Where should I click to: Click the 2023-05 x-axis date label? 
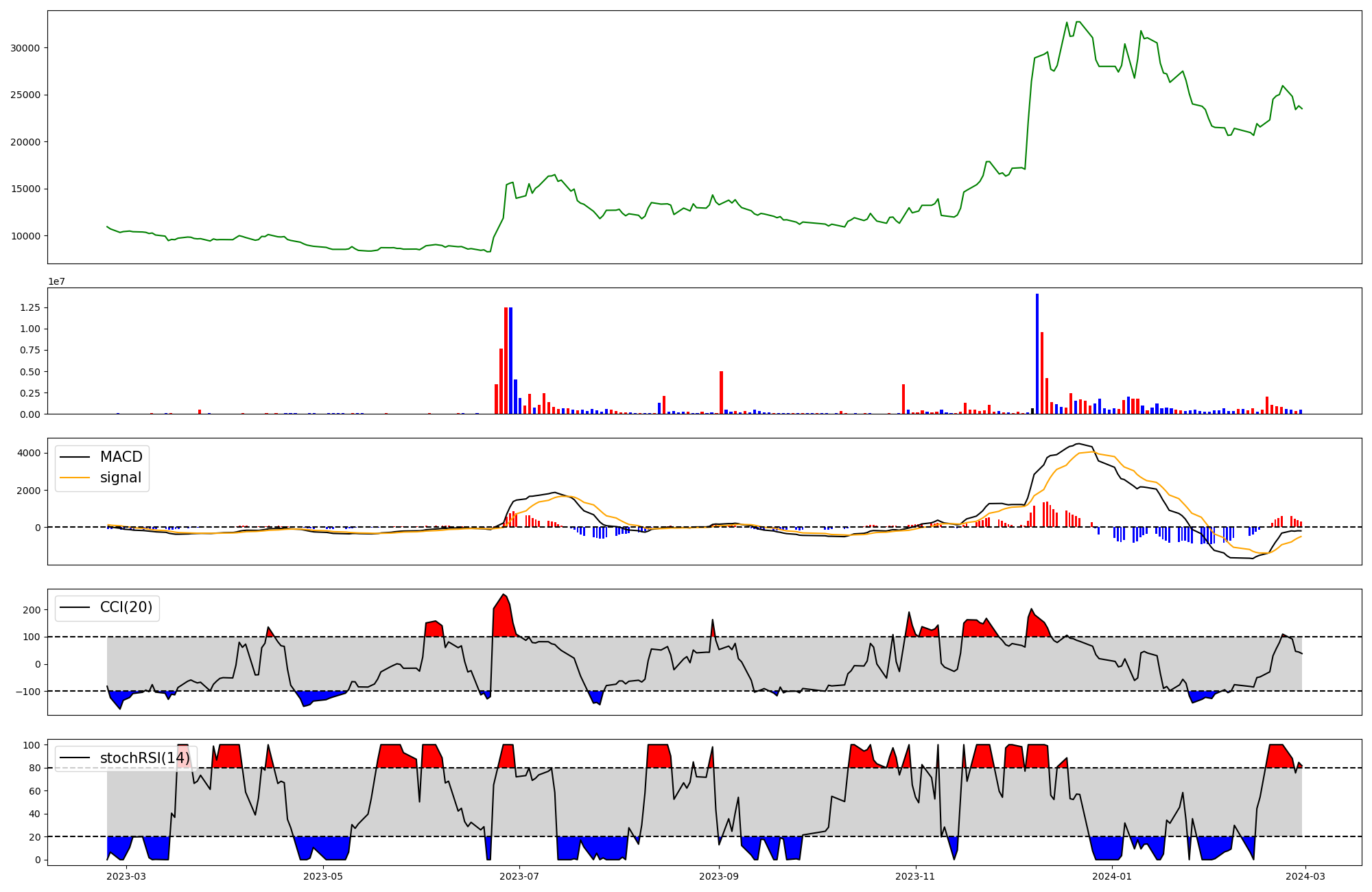click(x=322, y=876)
